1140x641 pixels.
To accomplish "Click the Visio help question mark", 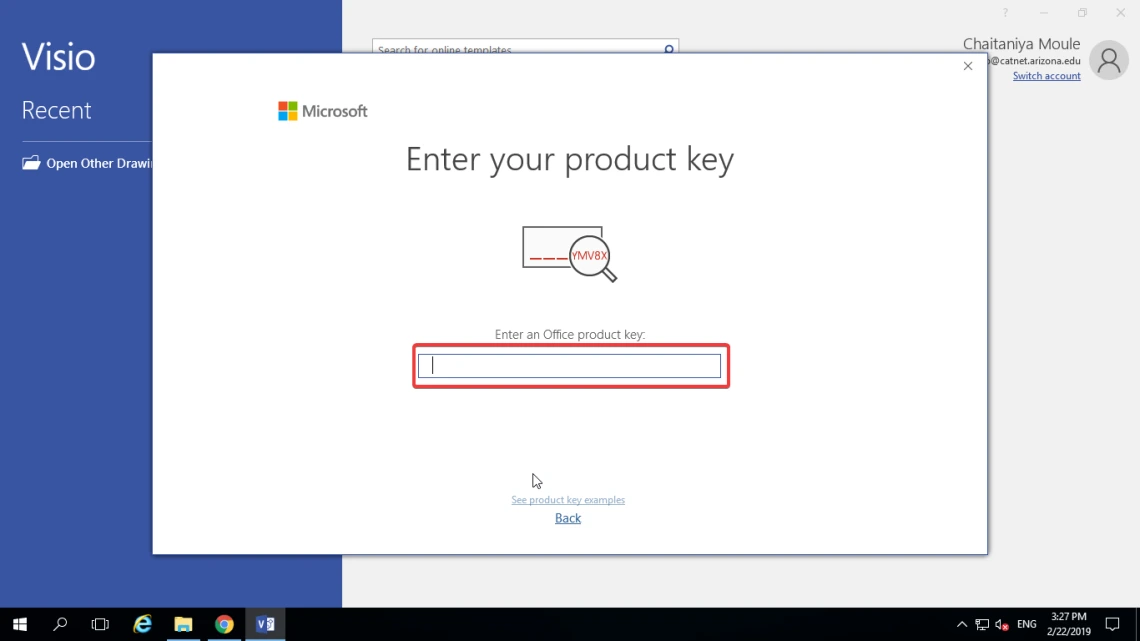I will [1005, 12].
